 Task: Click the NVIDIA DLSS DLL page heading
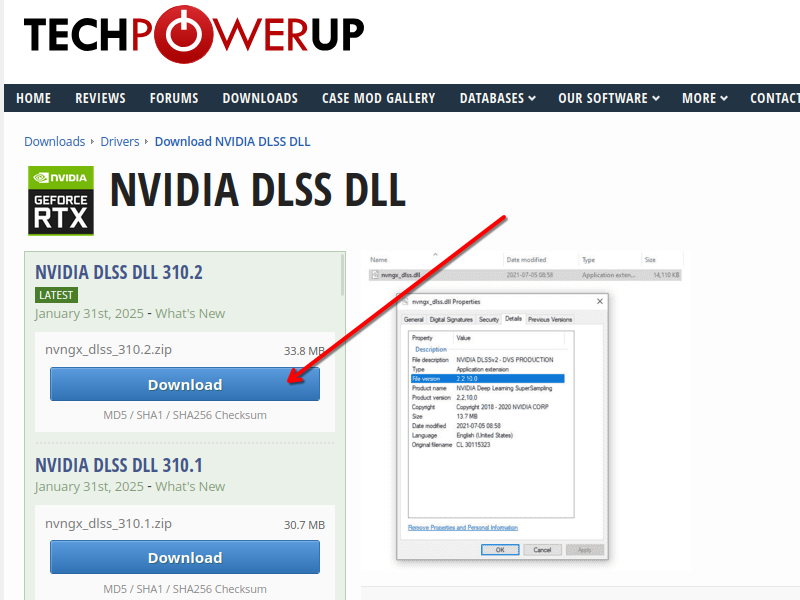point(258,190)
